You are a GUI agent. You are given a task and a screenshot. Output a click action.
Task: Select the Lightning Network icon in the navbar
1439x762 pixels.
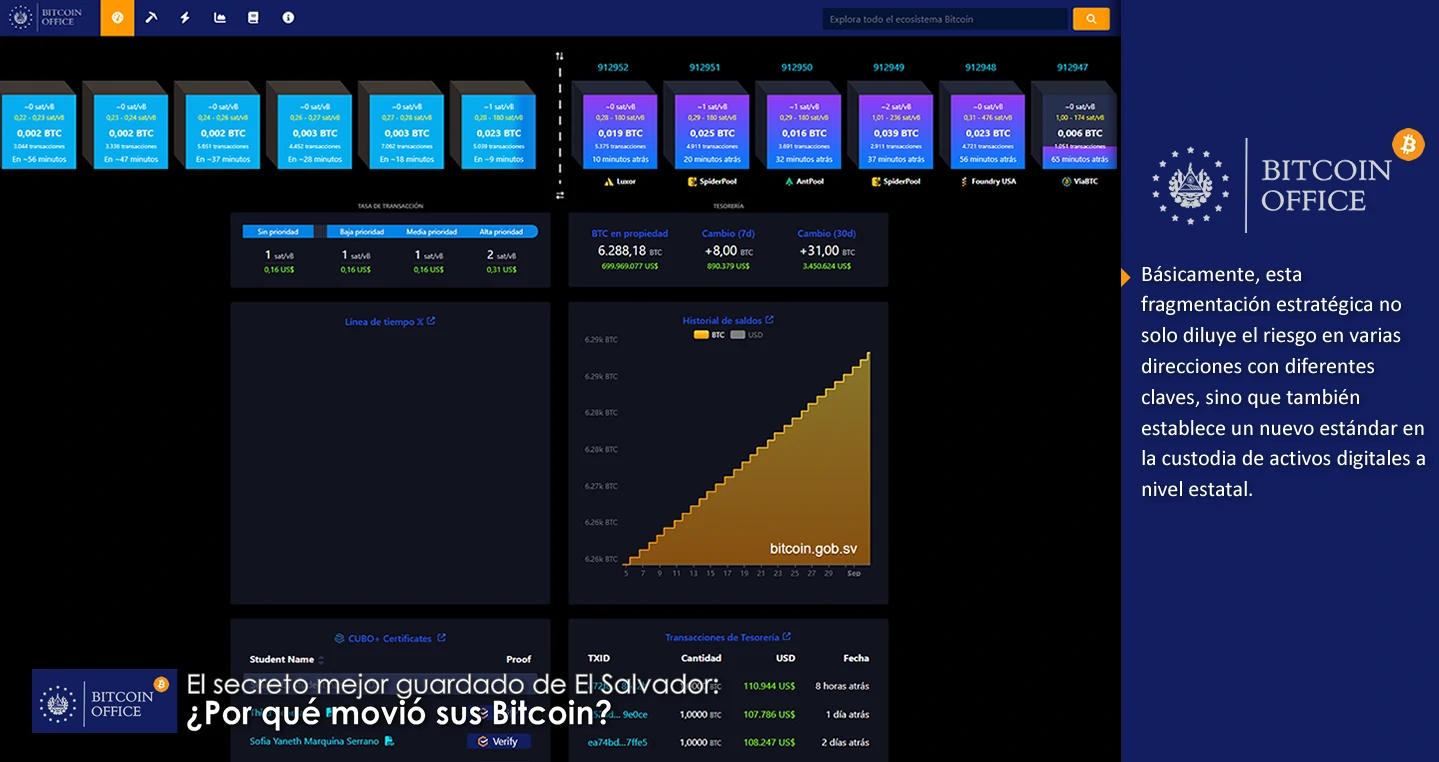pyautogui.click(x=185, y=17)
